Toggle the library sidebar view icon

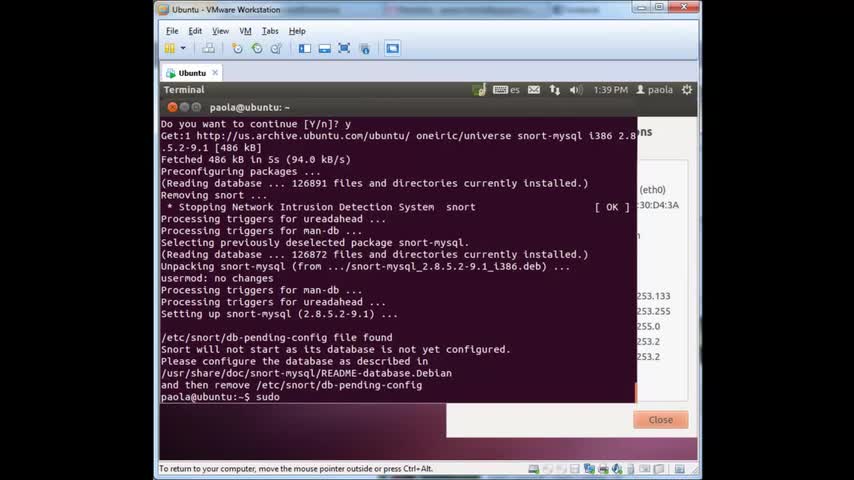click(304, 48)
